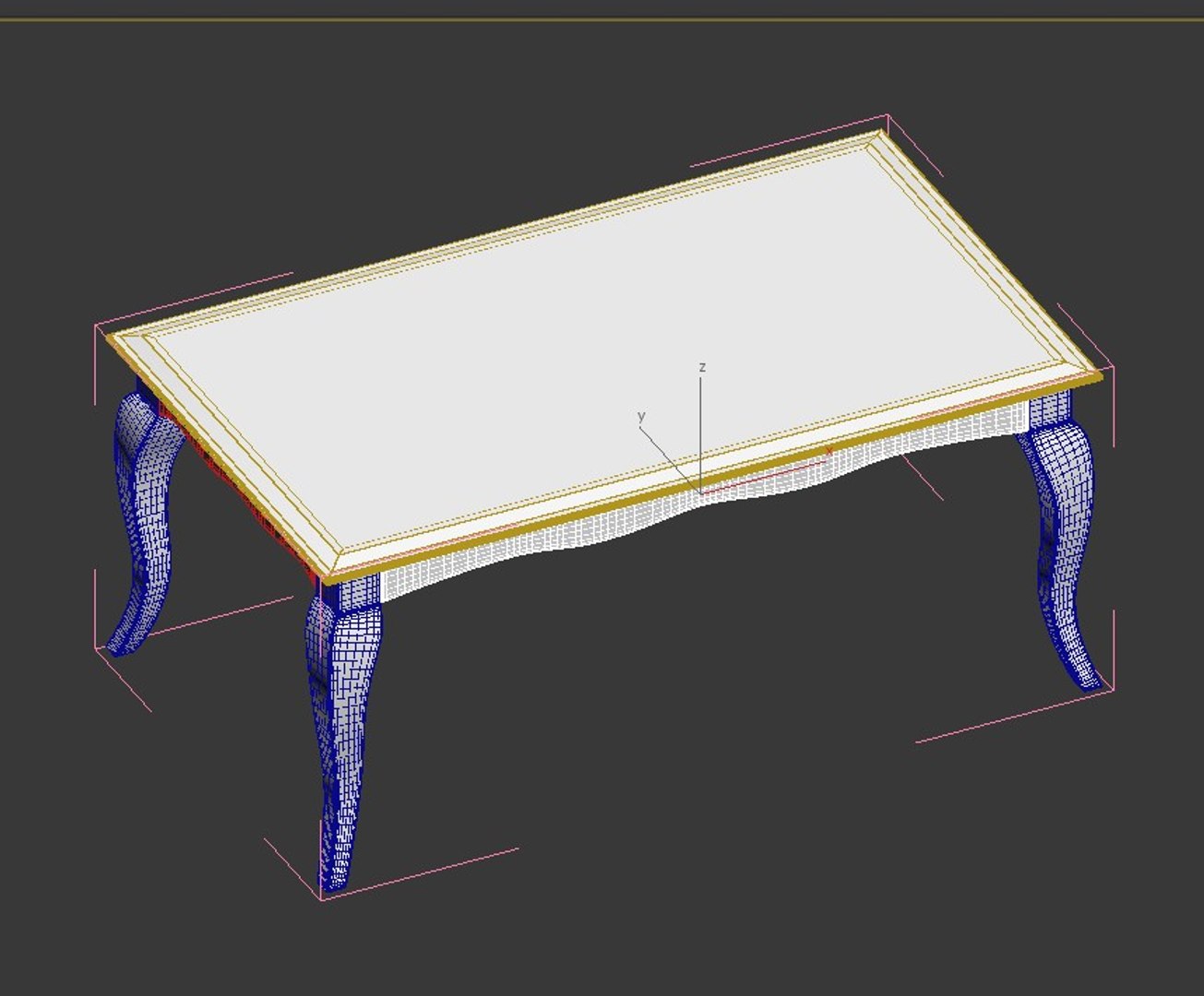Click the Z axis of the transform gizmo
This screenshot has width=1204, height=996.
tap(701, 429)
